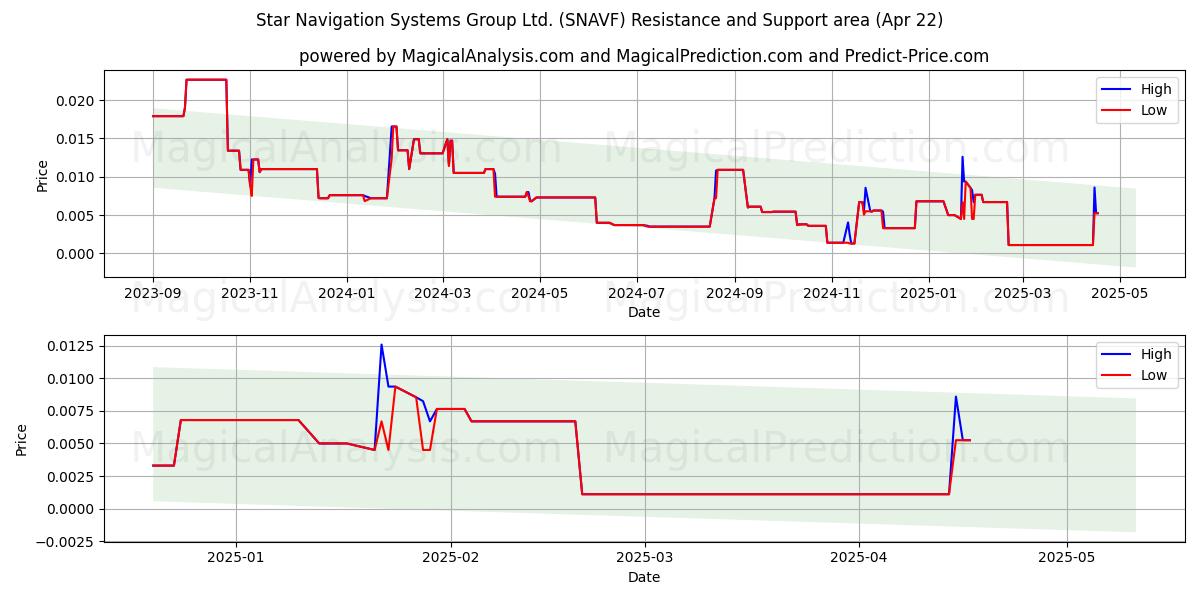Click the 2024-09 tick label on top chart
This screenshot has height=600, width=1200.
[x=735, y=294]
